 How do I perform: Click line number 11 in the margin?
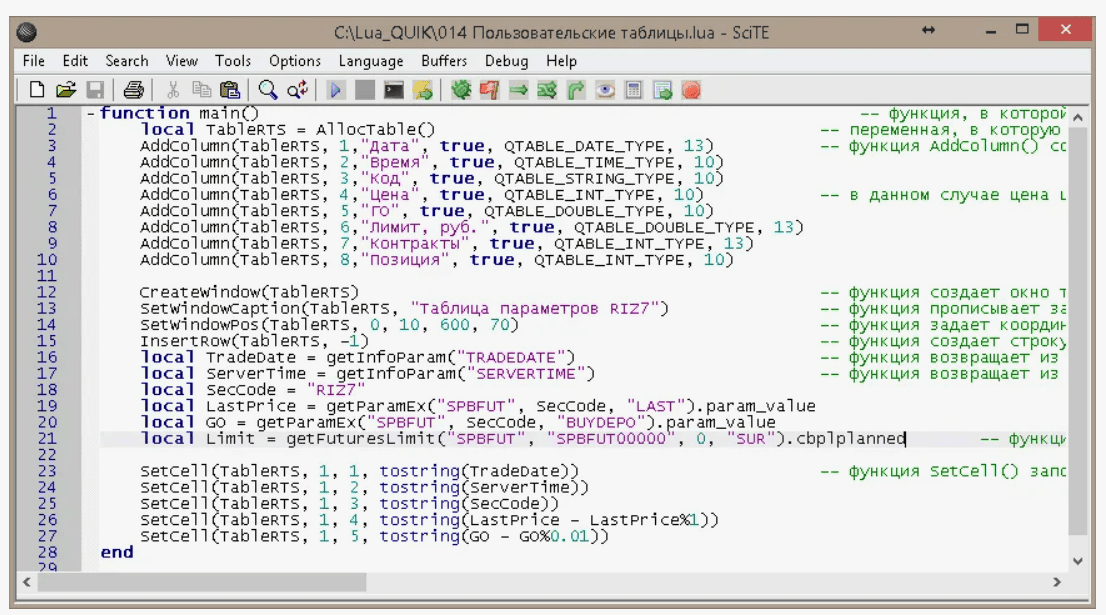[47, 276]
